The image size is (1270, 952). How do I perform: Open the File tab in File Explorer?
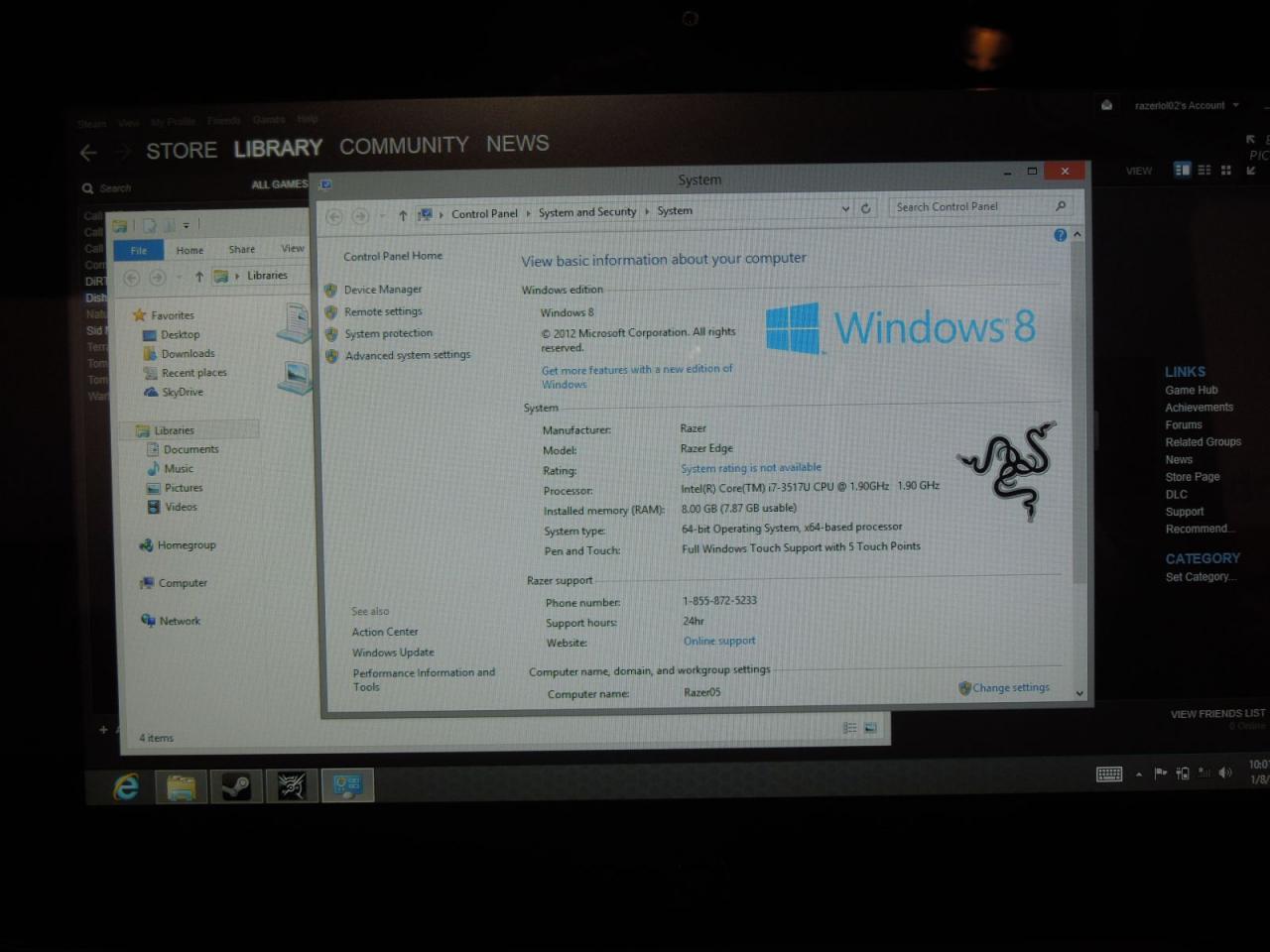pyautogui.click(x=139, y=250)
